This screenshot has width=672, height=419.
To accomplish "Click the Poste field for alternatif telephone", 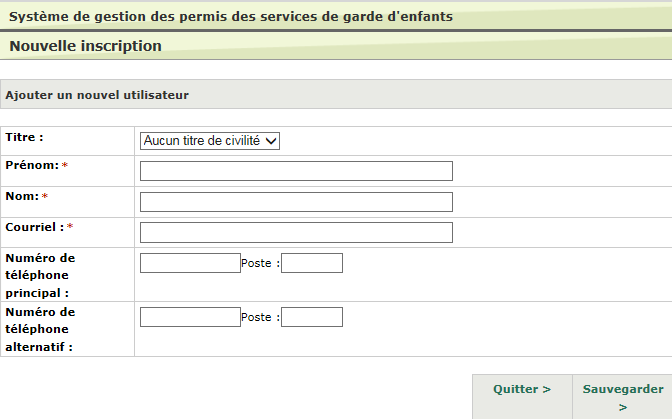I will (312, 317).
